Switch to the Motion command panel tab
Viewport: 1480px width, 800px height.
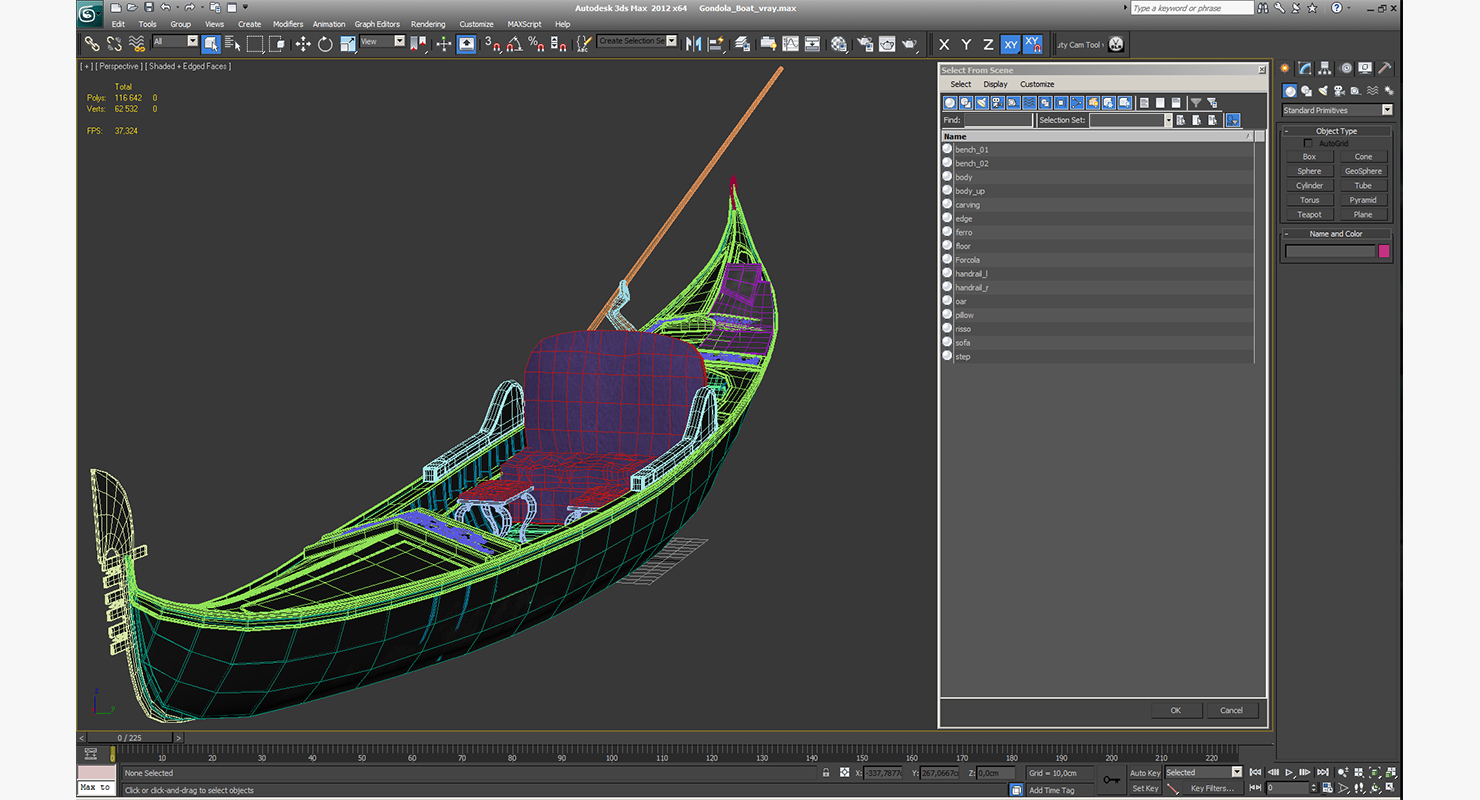[x=1346, y=68]
